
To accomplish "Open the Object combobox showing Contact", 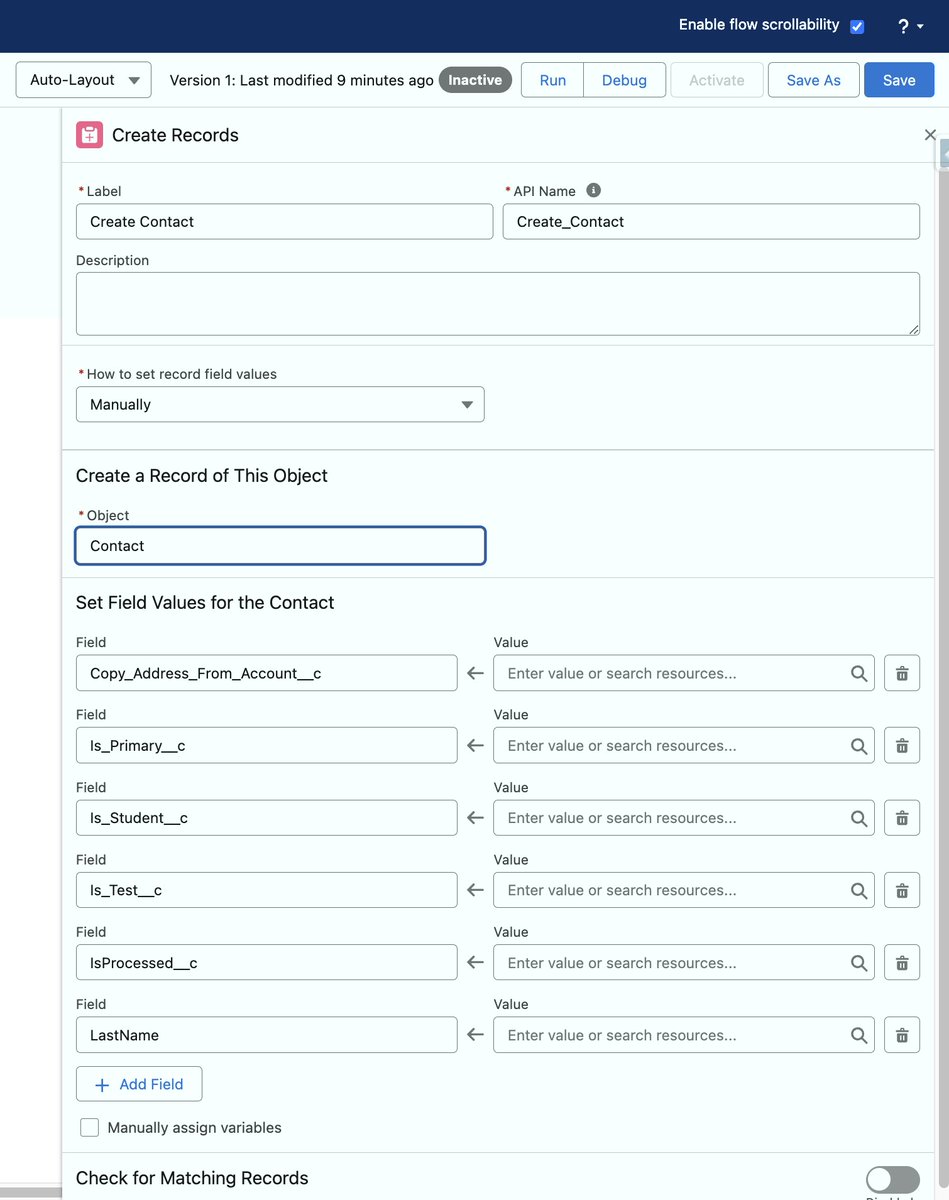I will tap(281, 546).
